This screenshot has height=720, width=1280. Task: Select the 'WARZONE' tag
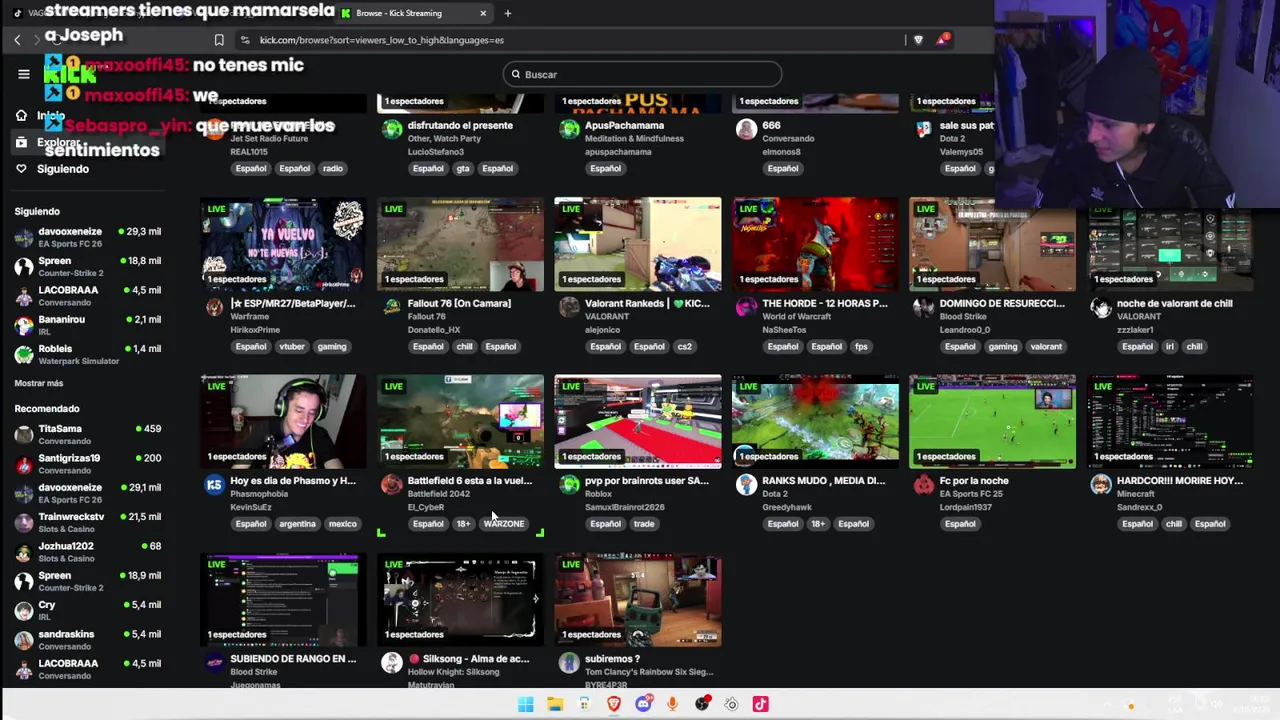coord(504,524)
